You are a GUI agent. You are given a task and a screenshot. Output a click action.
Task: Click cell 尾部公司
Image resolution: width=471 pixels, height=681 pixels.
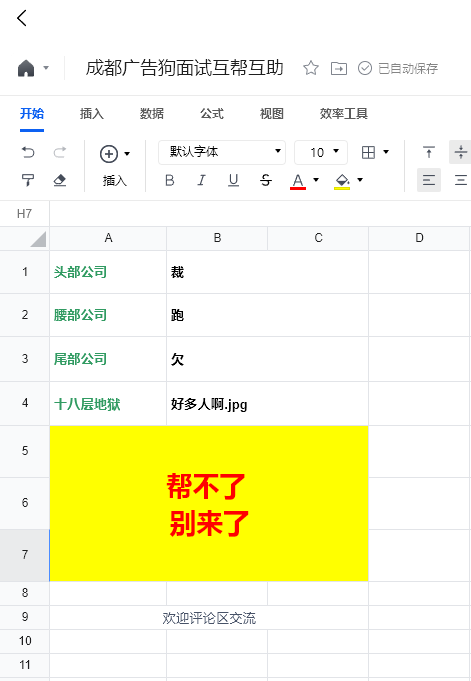108,359
